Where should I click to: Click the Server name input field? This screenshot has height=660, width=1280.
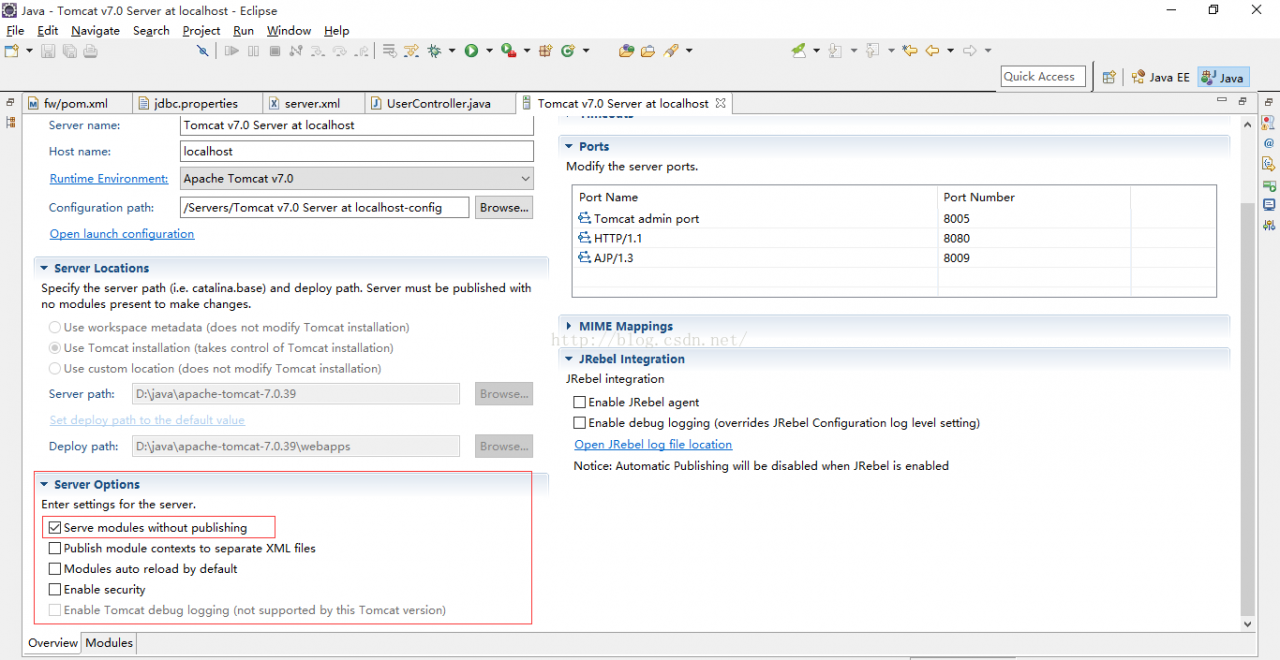(357, 125)
